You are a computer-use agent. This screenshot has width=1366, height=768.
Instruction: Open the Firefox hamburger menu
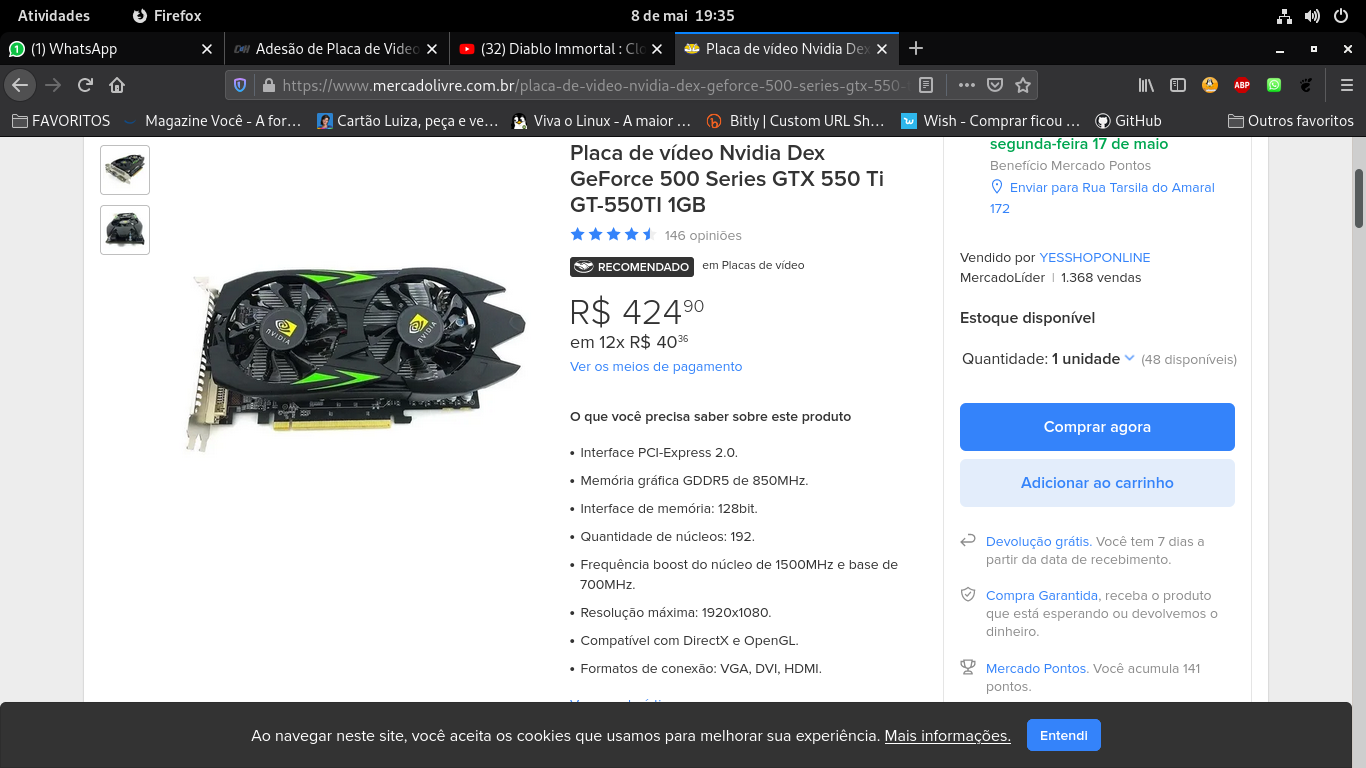1346,85
